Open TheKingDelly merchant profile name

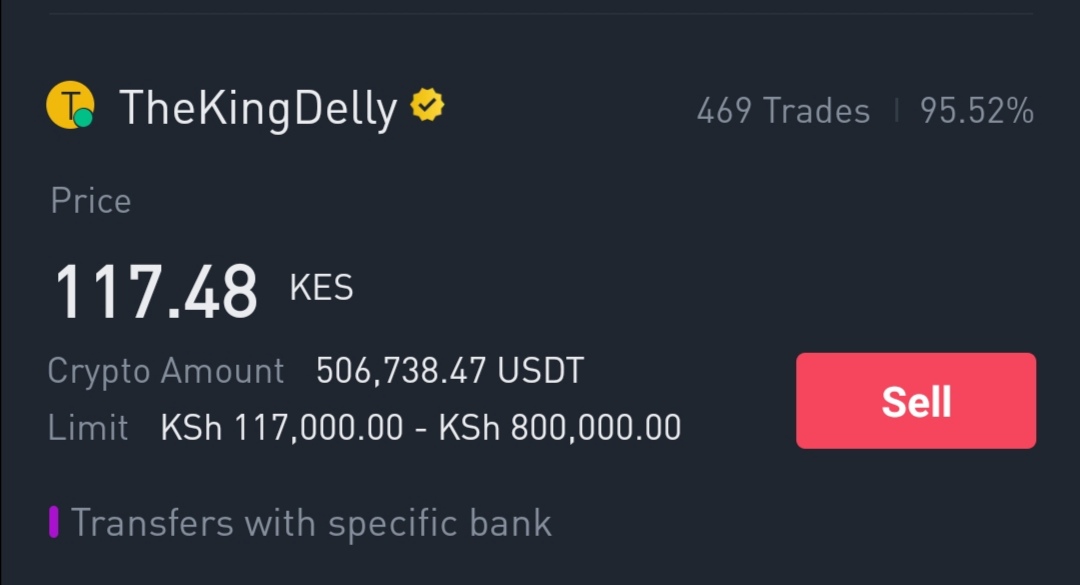pyautogui.click(x=258, y=108)
